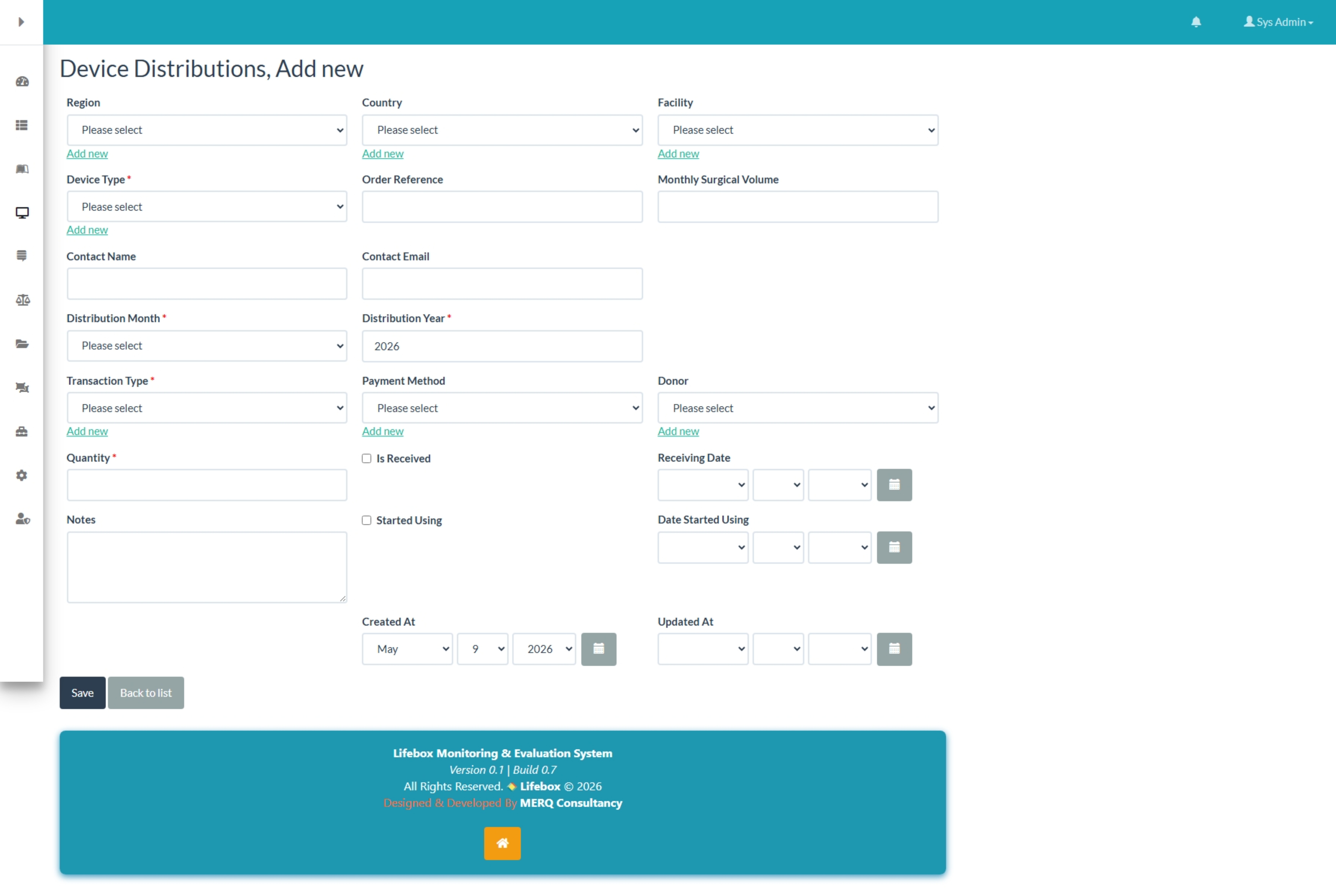Click Add new link under Country
This screenshot has height=896, width=1336.
tap(383, 154)
